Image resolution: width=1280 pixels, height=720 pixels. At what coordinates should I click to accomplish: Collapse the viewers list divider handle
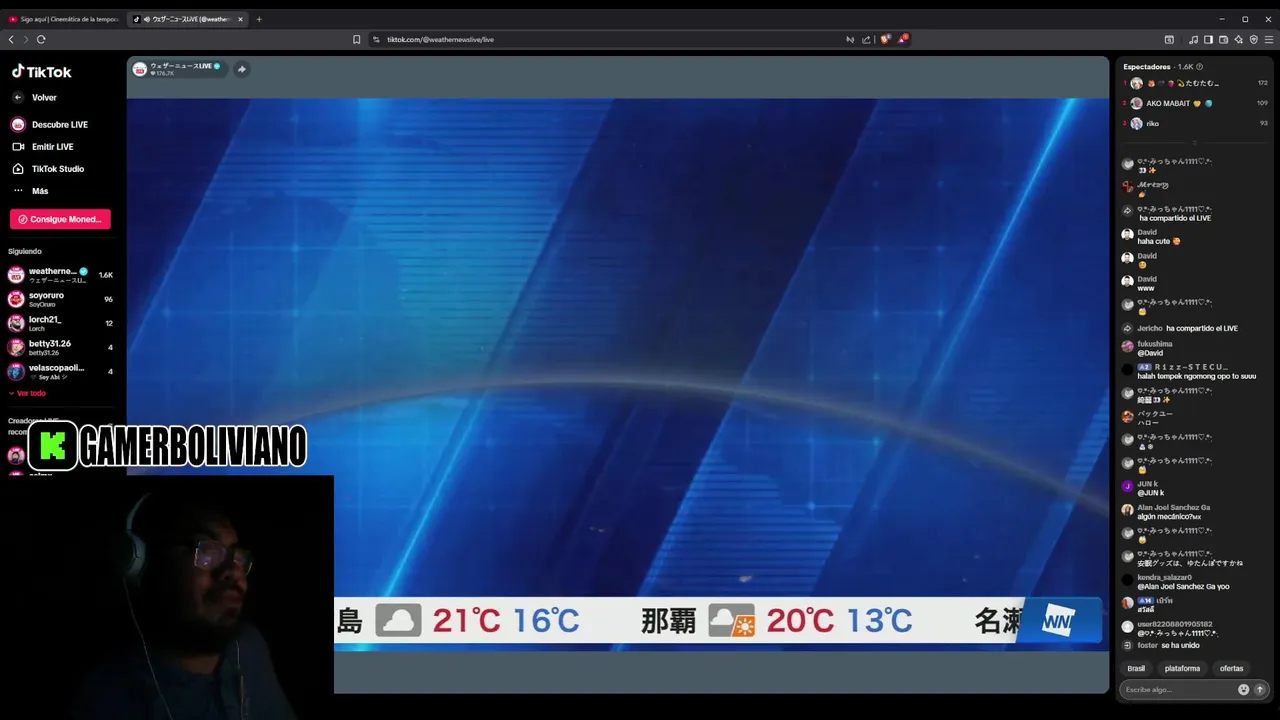pyautogui.click(x=1194, y=143)
